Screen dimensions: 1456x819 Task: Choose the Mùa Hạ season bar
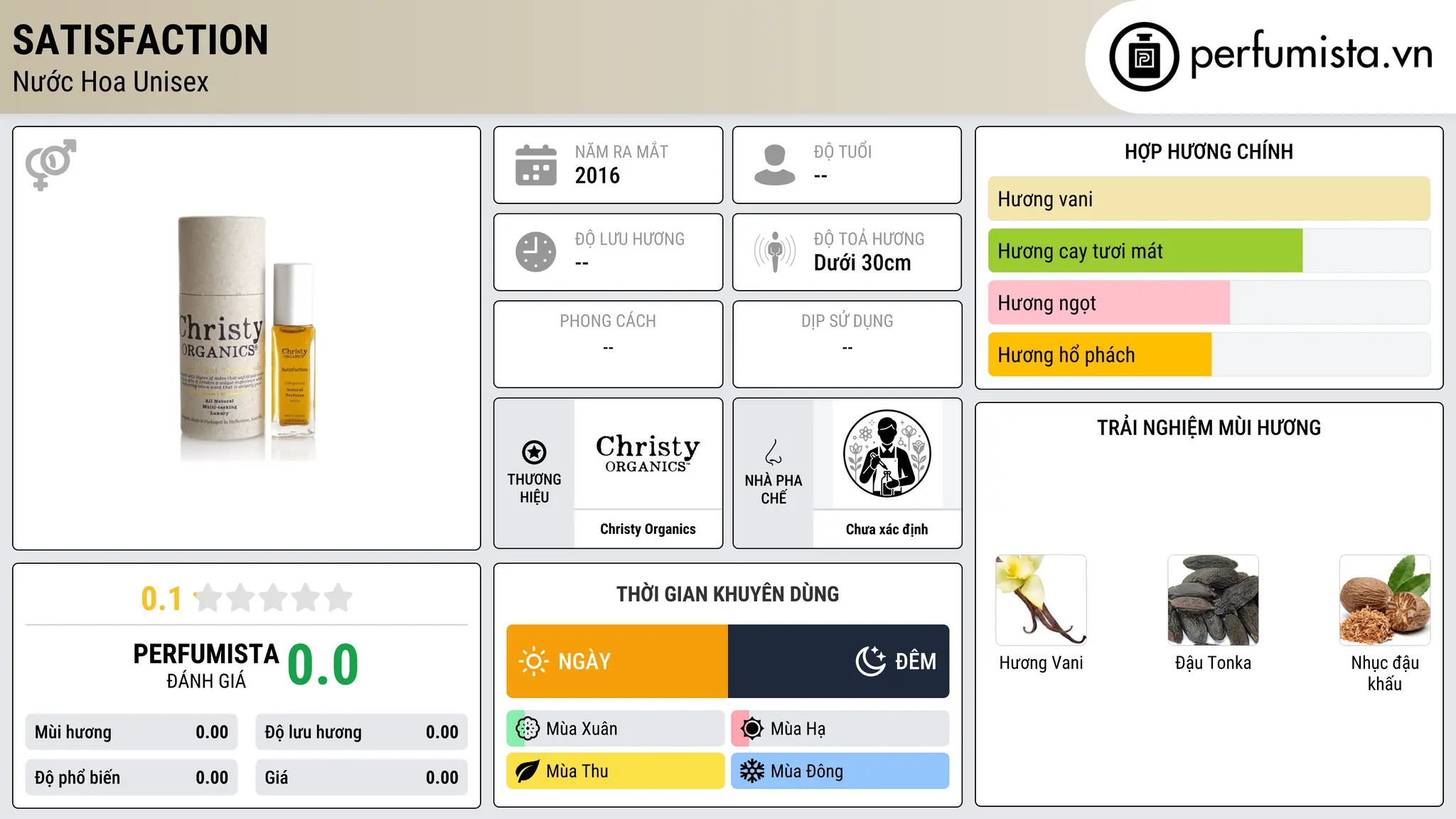coord(840,729)
